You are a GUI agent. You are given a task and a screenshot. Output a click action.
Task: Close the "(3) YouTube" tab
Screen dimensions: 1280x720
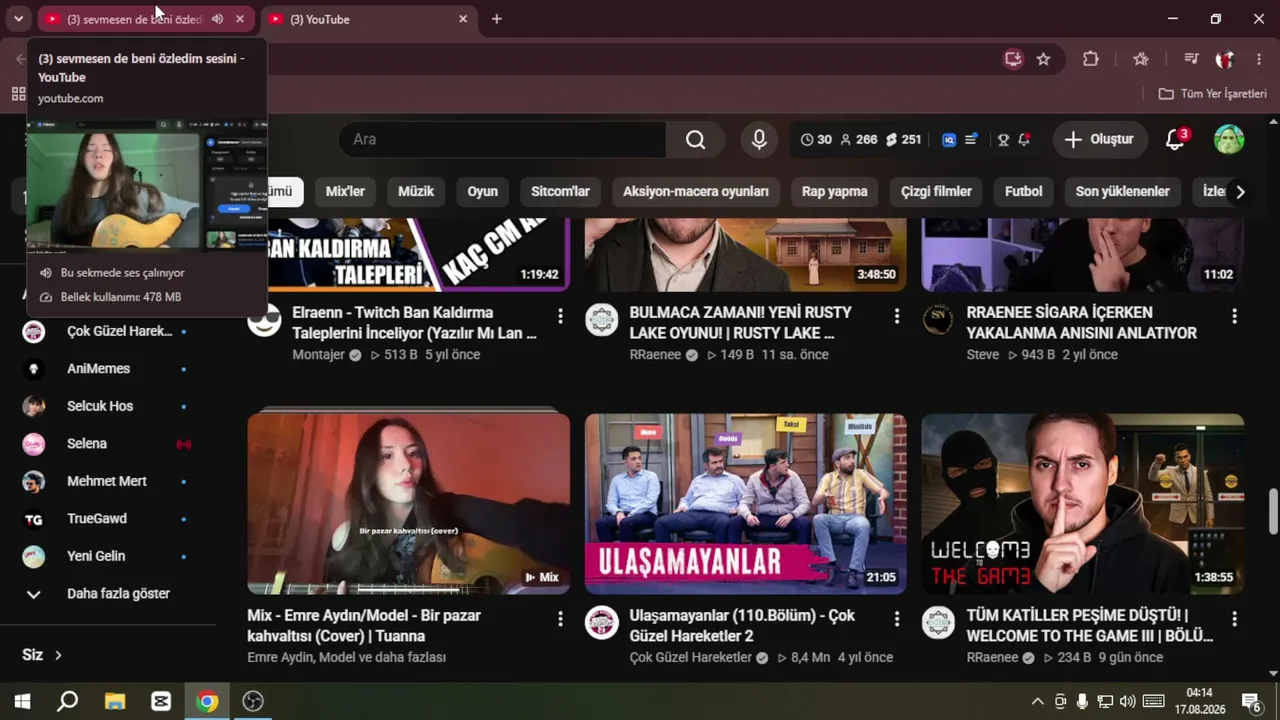[x=463, y=19]
